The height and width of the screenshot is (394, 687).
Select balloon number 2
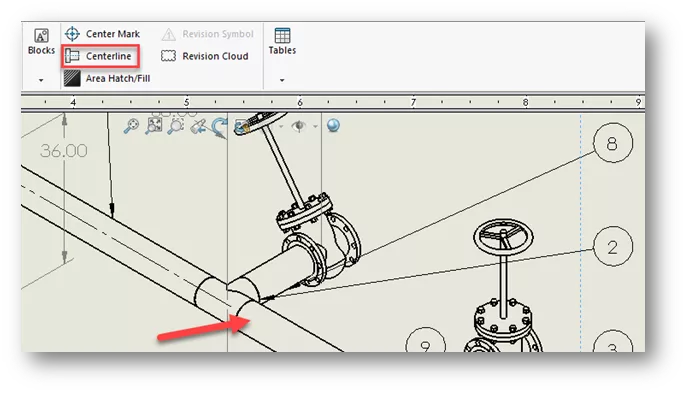coord(613,247)
